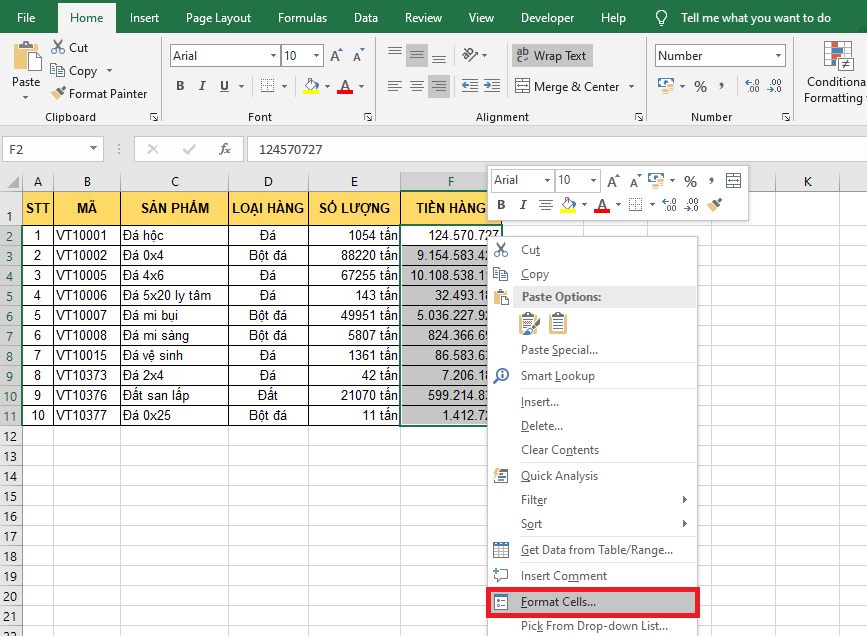
Task: Open the Number format dropdown
Action: (x=778, y=56)
